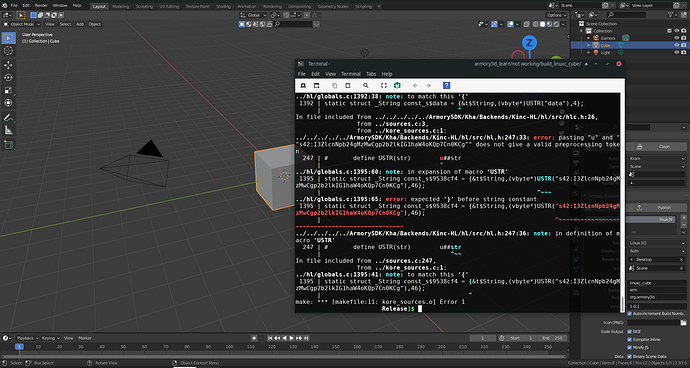Viewport: 690px width, 368px height.
Task: Select solid viewport shading mode
Action: (543, 24)
